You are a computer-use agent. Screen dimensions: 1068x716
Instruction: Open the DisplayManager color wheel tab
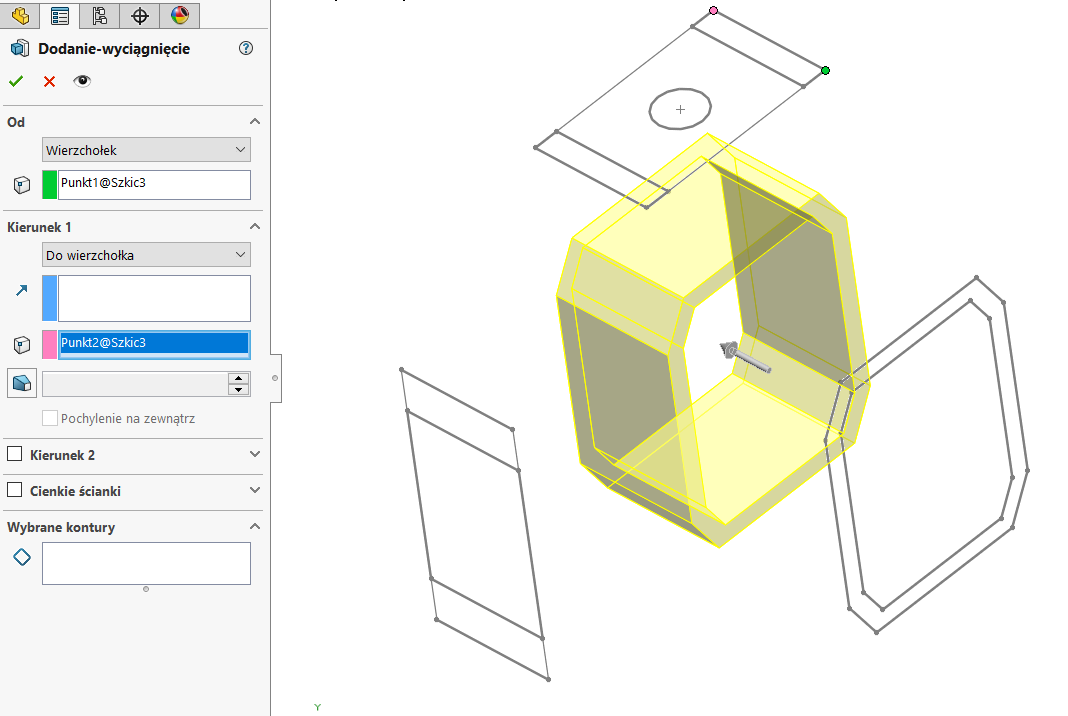click(x=179, y=15)
